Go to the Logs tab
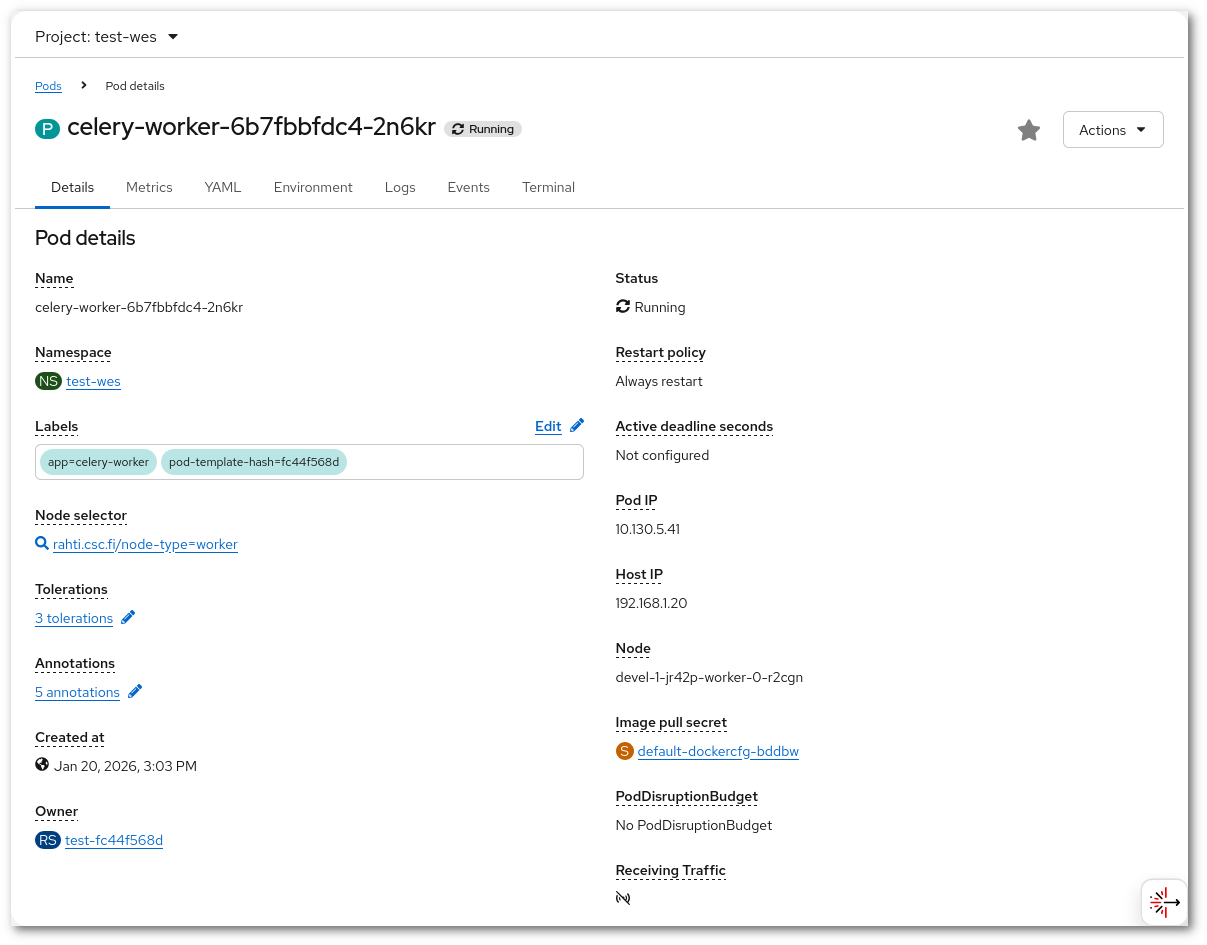Image resolution: width=1207 pixels, height=945 pixels. coord(400,187)
